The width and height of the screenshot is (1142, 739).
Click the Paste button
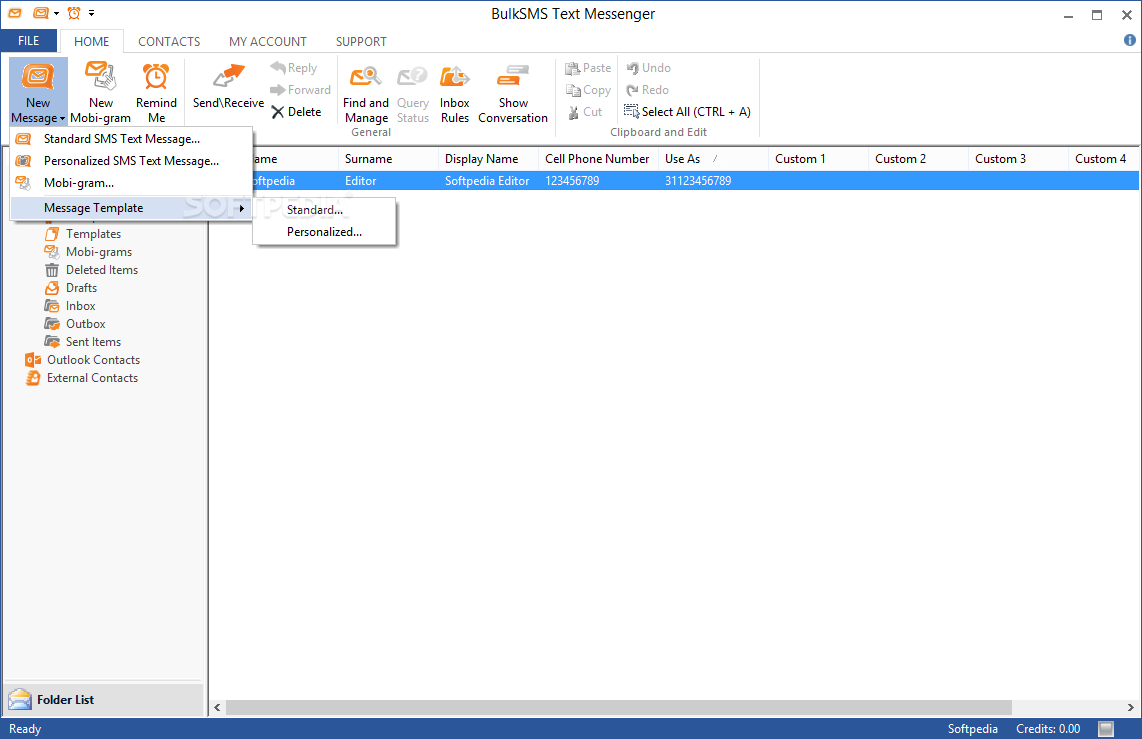tap(588, 68)
